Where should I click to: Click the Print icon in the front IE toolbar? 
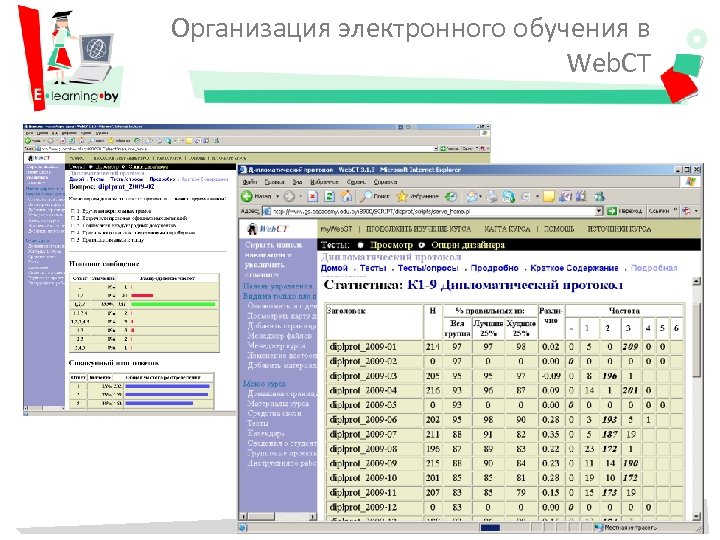[492, 197]
